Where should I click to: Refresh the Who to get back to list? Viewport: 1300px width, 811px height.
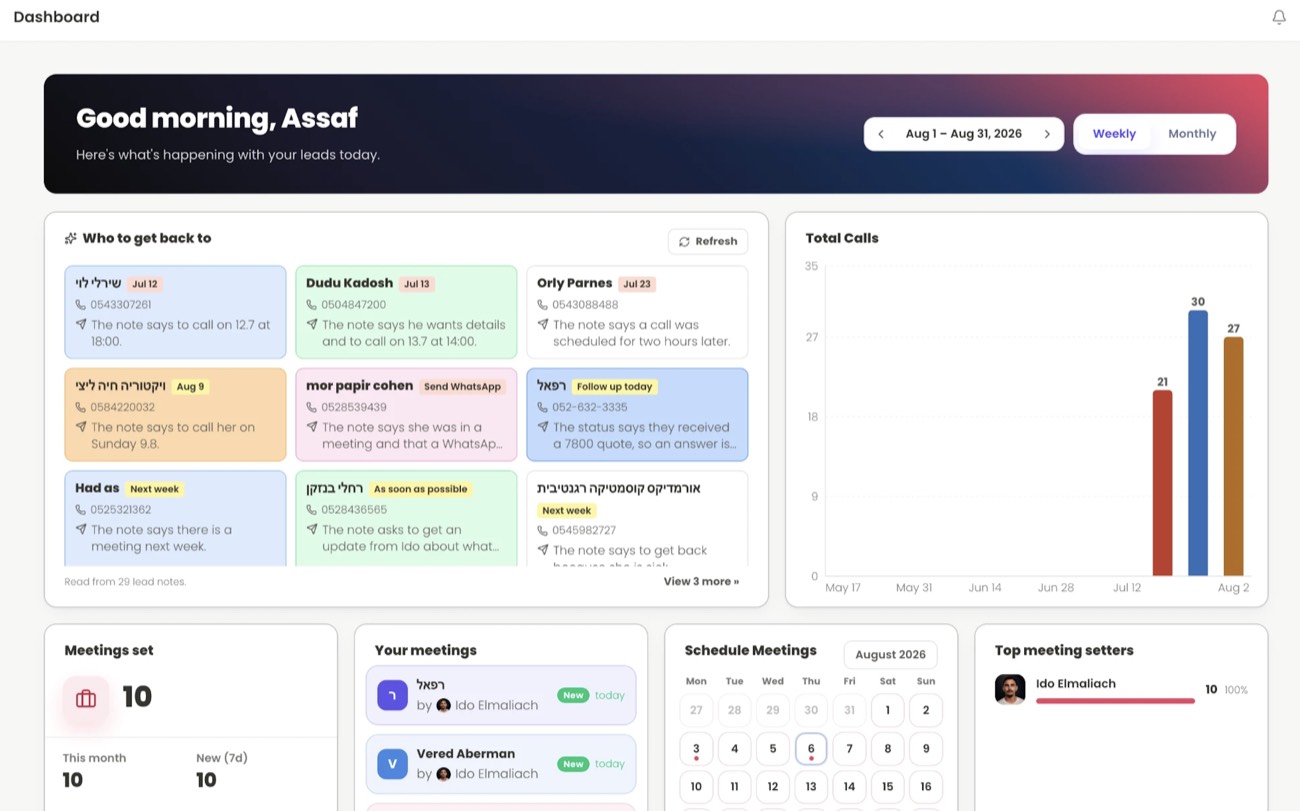708,241
